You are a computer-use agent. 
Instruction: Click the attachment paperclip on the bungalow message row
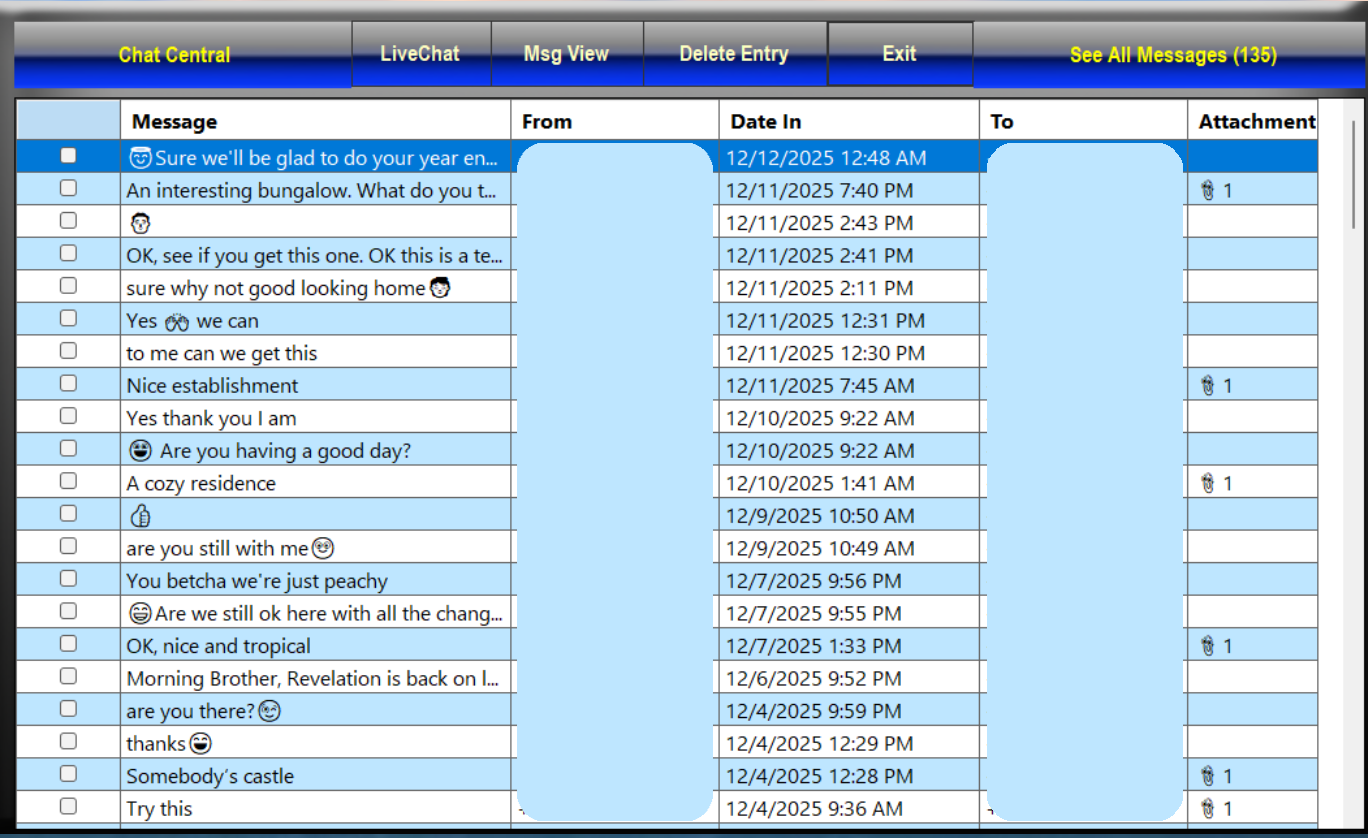pyautogui.click(x=1207, y=190)
